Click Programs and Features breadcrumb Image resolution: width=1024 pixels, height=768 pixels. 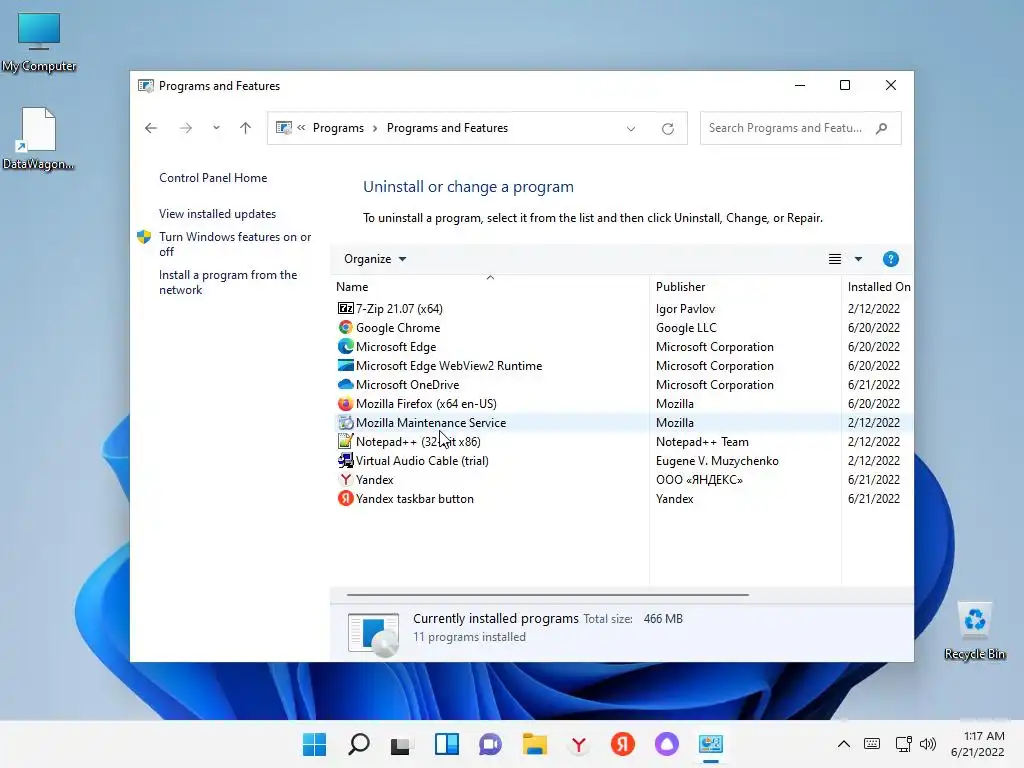(447, 128)
